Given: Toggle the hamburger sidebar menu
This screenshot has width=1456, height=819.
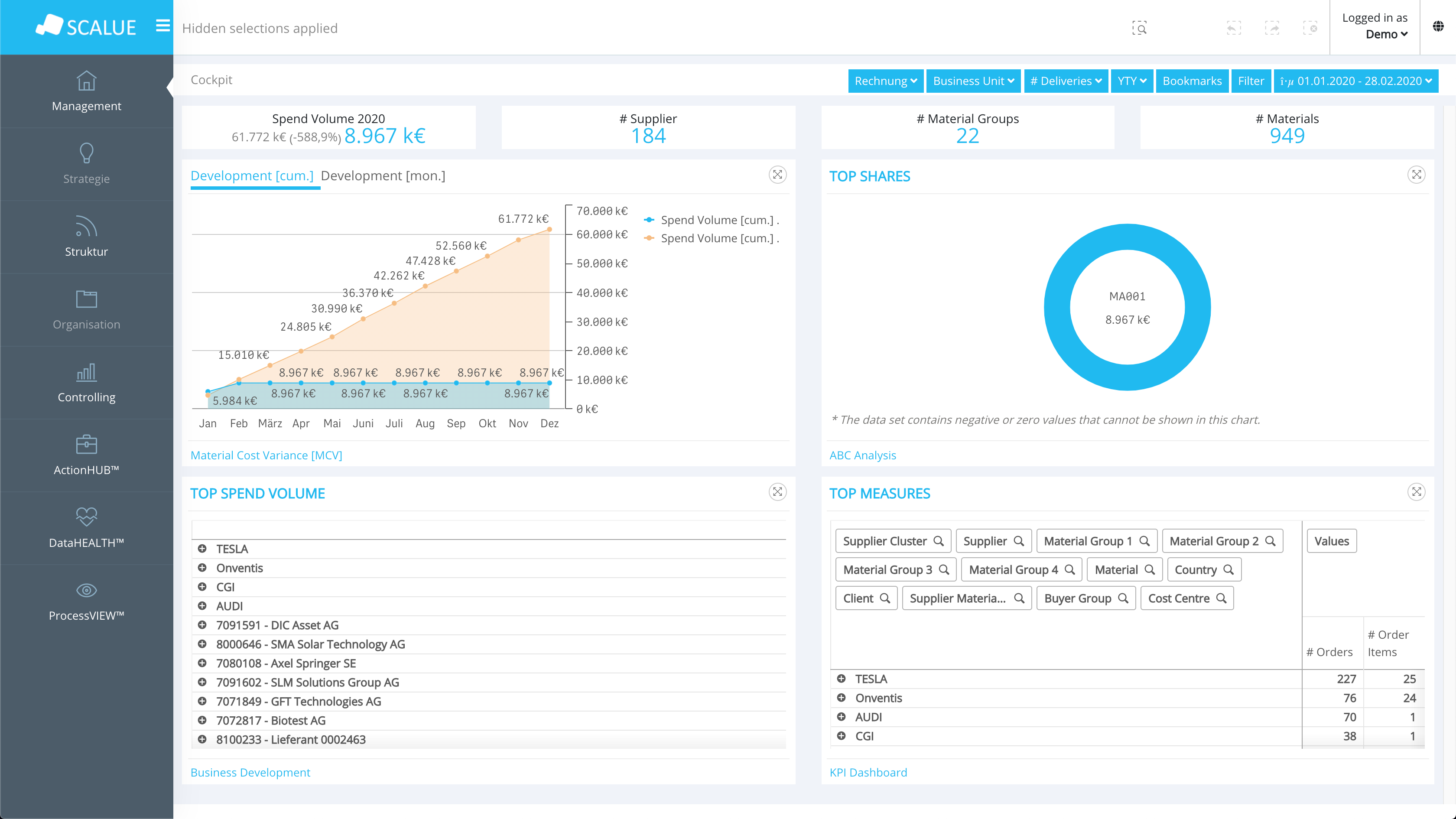Looking at the screenshot, I should tap(163, 26).
